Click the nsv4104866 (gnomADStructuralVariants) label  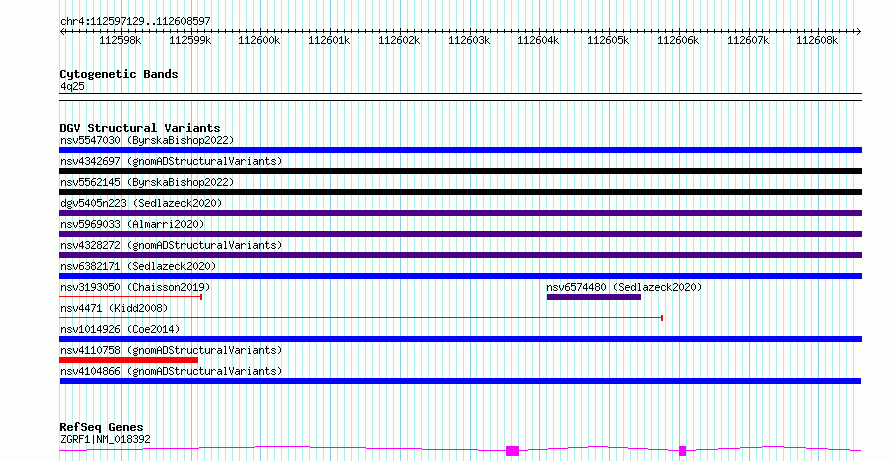171,371
